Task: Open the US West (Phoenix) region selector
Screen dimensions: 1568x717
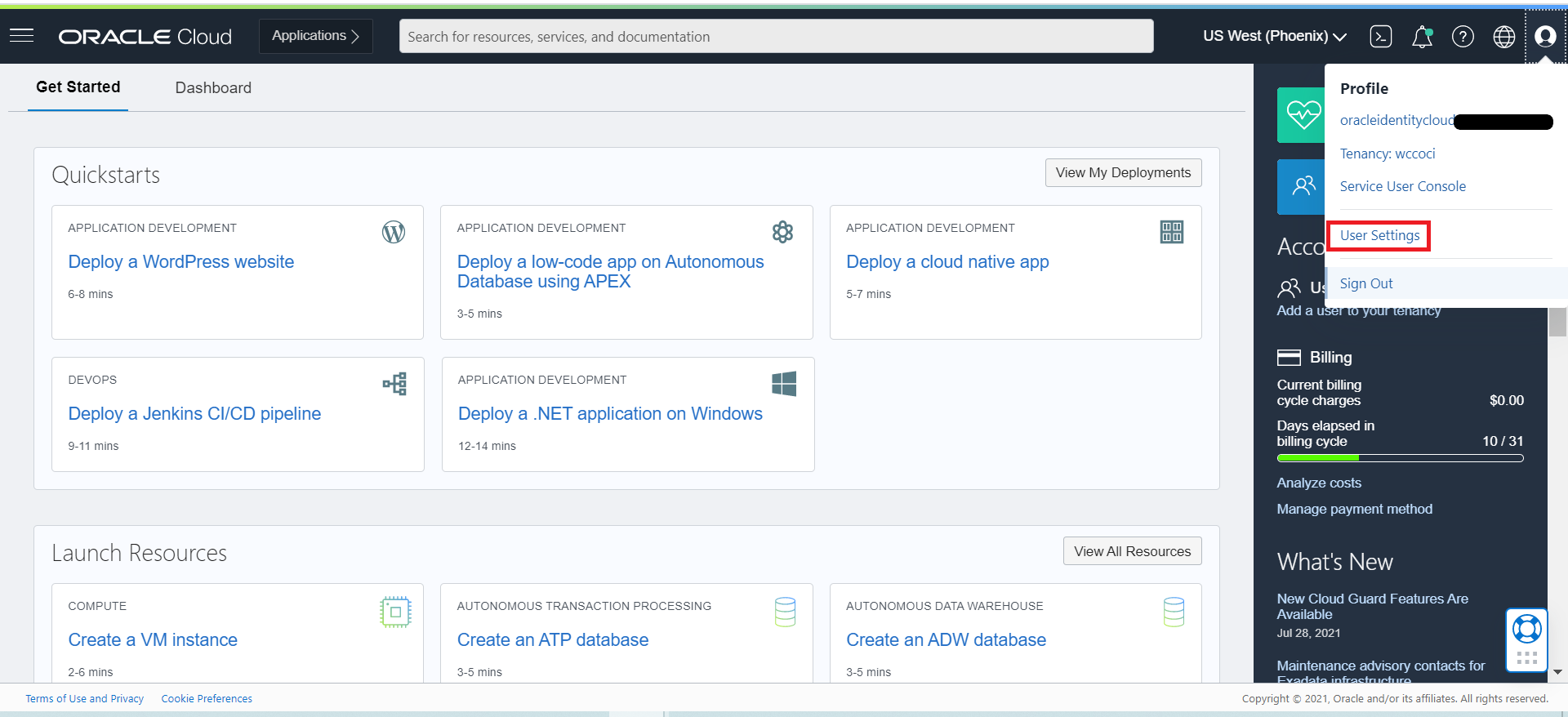Action: click(1275, 36)
